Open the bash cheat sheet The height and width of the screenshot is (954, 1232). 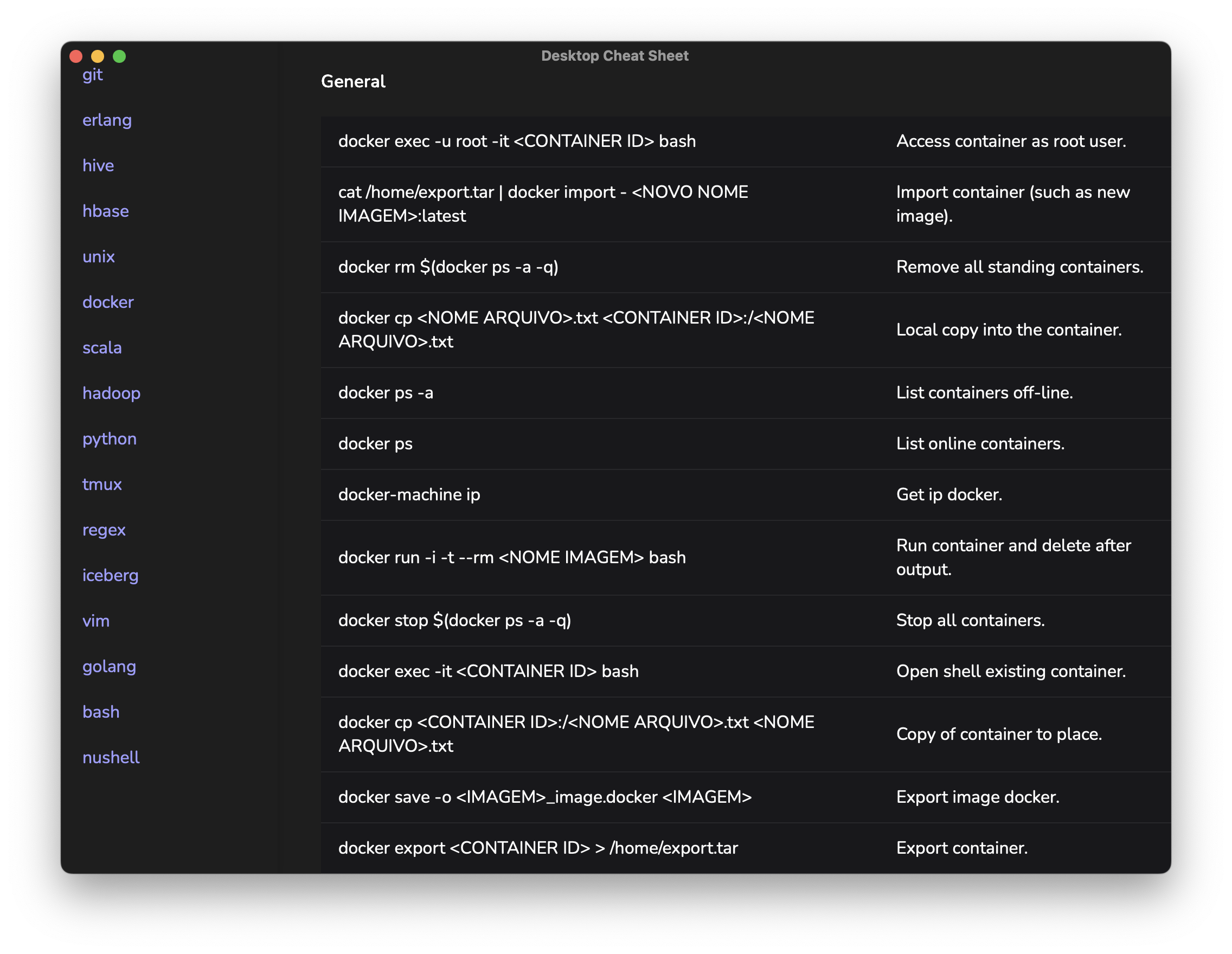(x=101, y=712)
